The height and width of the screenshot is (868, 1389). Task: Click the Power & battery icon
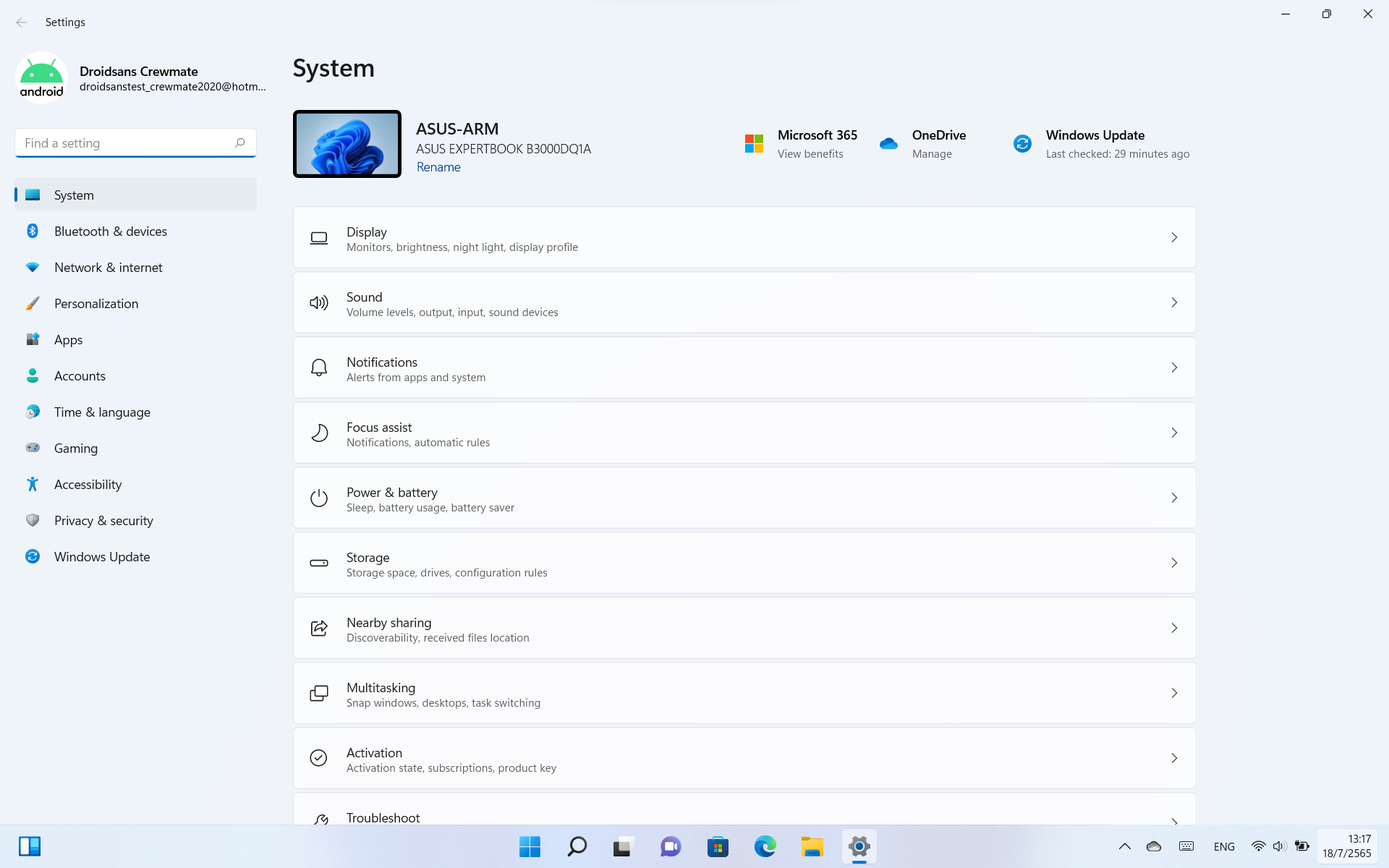click(319, 498)
